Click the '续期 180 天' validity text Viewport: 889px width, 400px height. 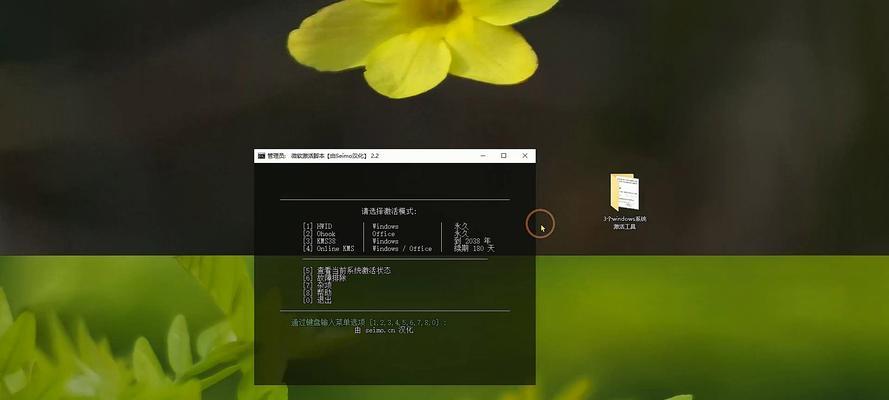point(475,249)
